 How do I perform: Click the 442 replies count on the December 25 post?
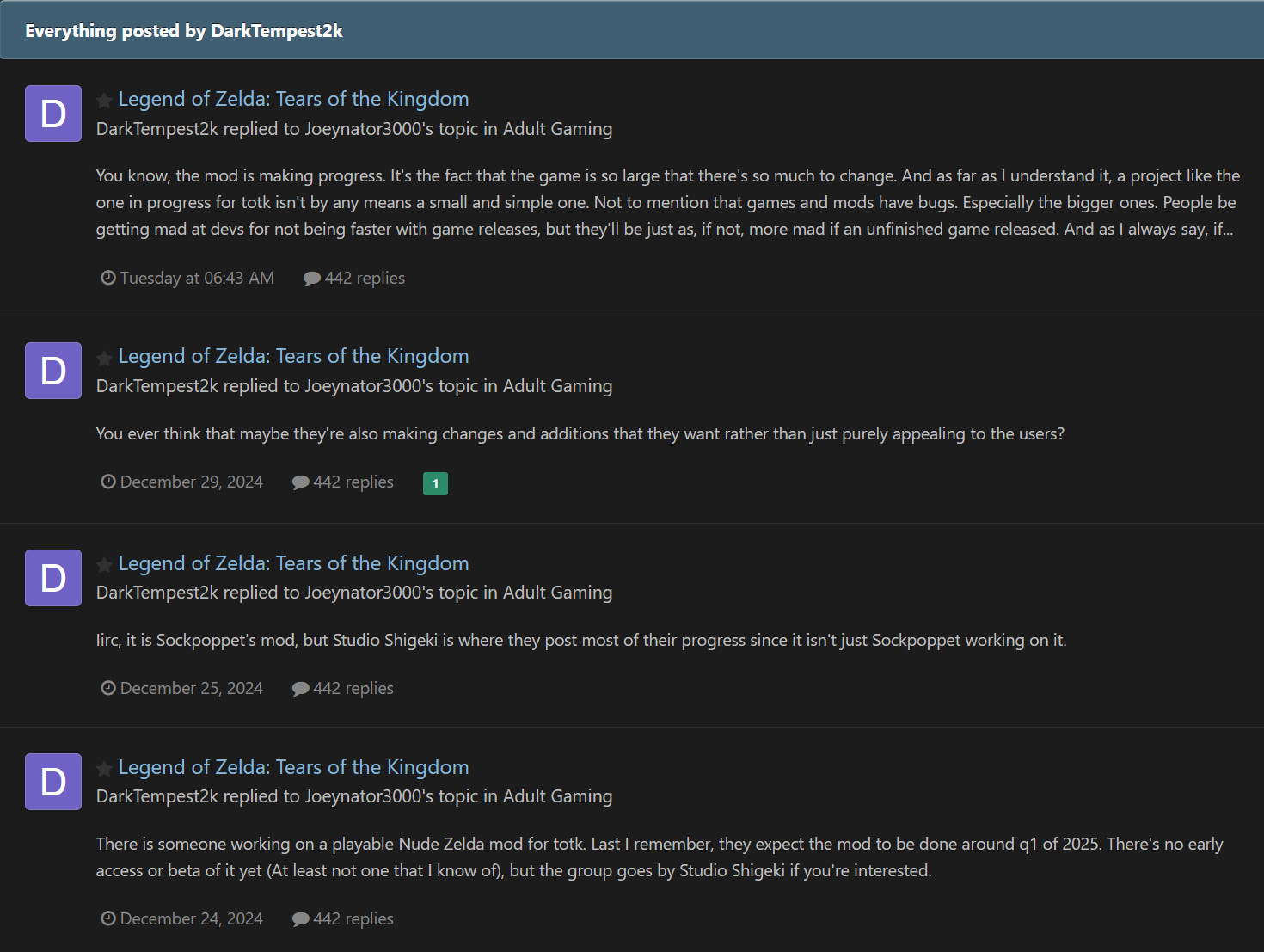(x=343, y=688)
